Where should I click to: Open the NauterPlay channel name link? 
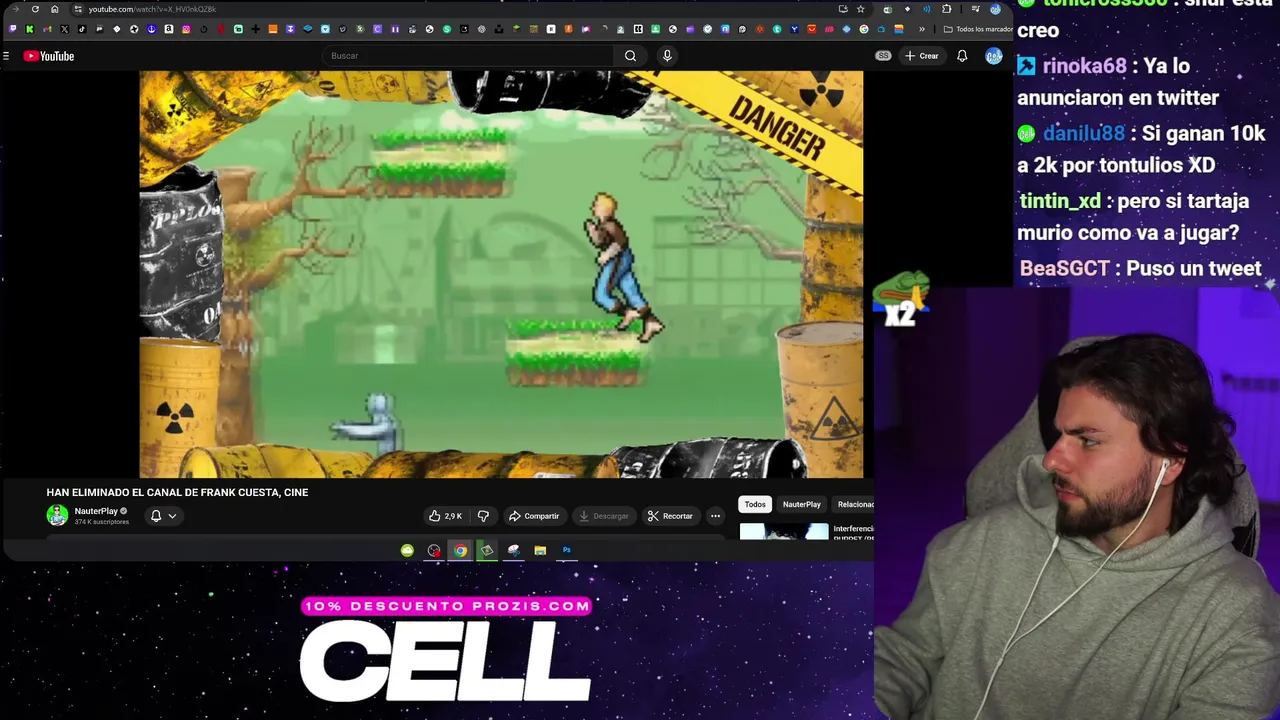[96, 511]
